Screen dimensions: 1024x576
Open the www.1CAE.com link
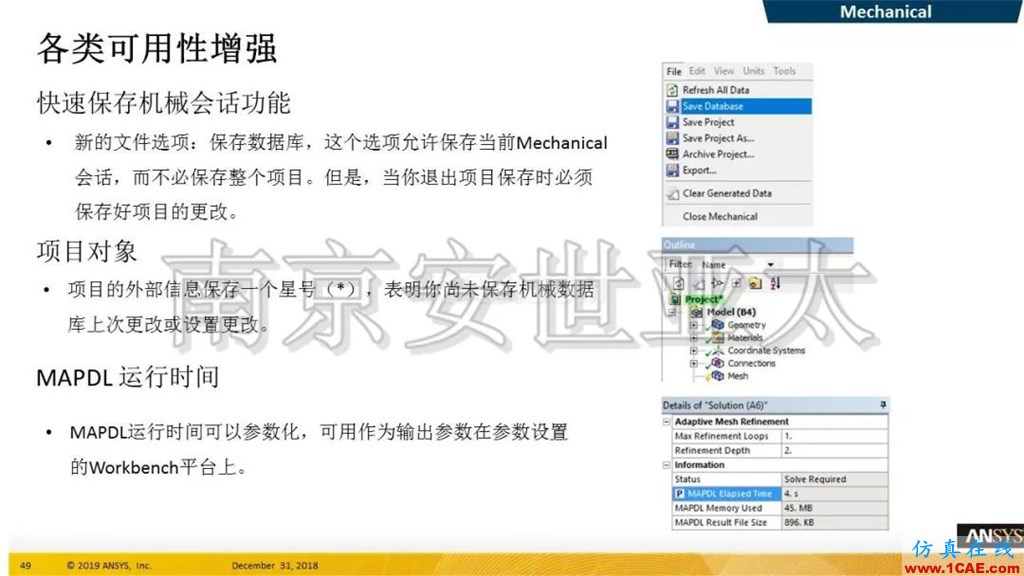(x=963, y=568)
